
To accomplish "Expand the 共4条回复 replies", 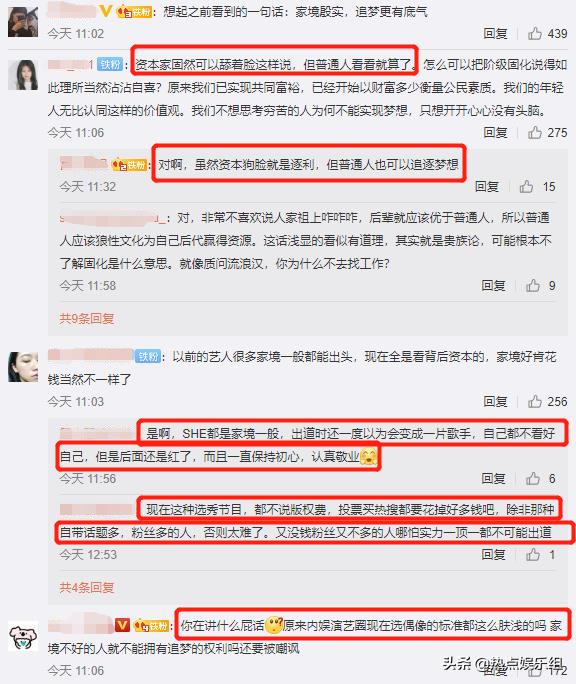I will pos(86,588).
